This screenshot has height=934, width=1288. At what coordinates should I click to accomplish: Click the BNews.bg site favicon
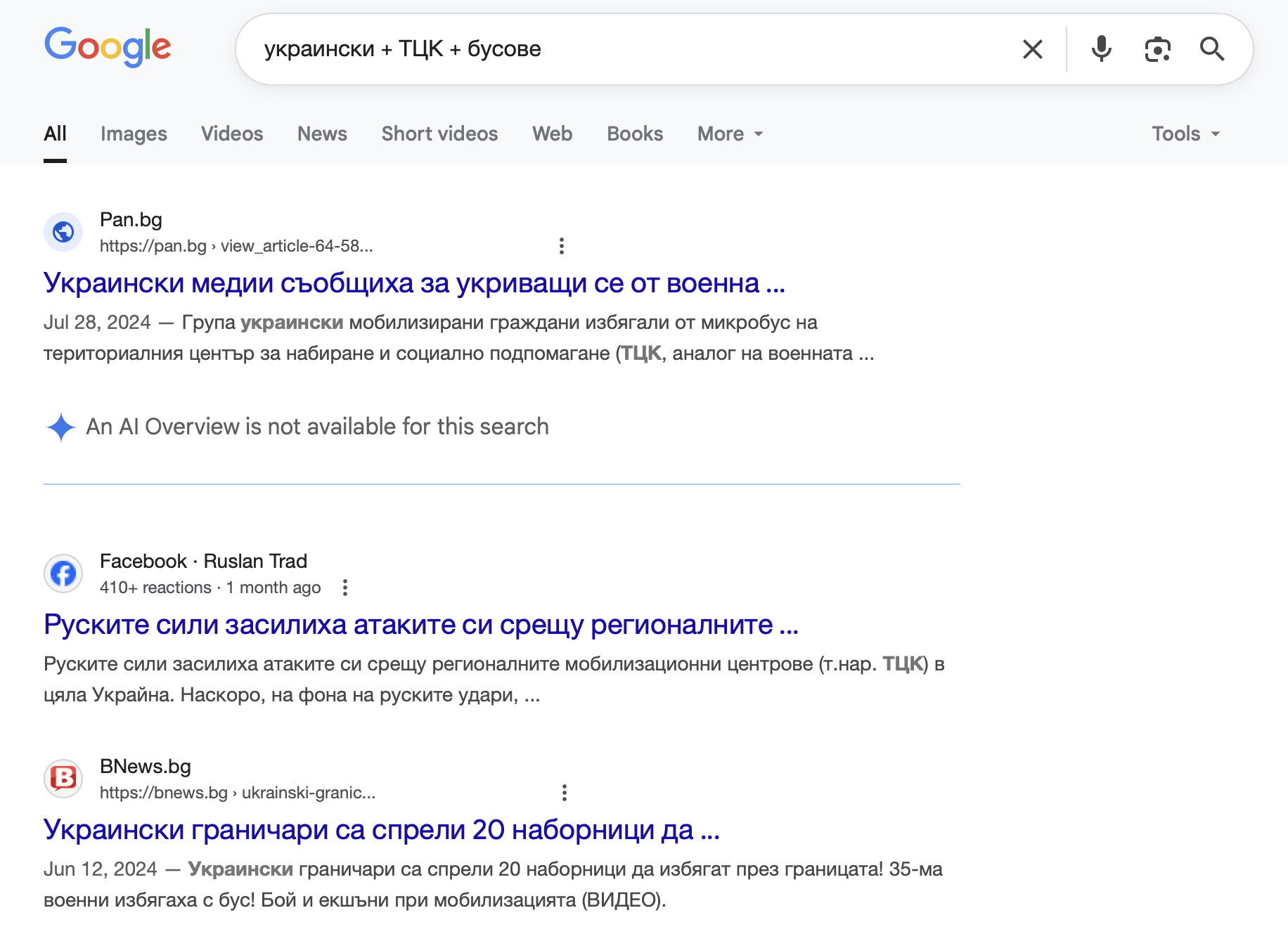pyautogui.click(x=63, y=779)
